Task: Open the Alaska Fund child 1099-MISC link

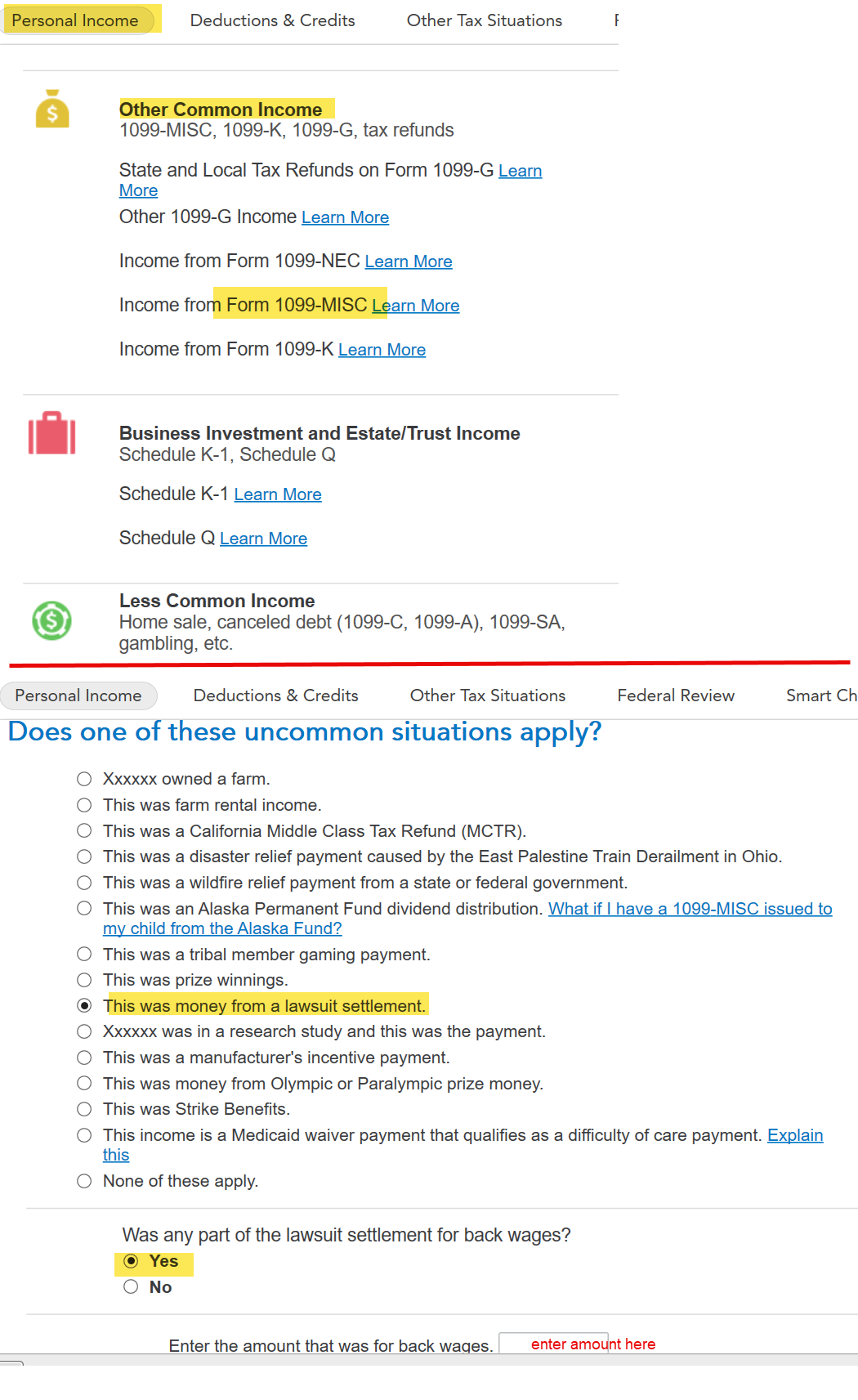Action: point(690,909)
